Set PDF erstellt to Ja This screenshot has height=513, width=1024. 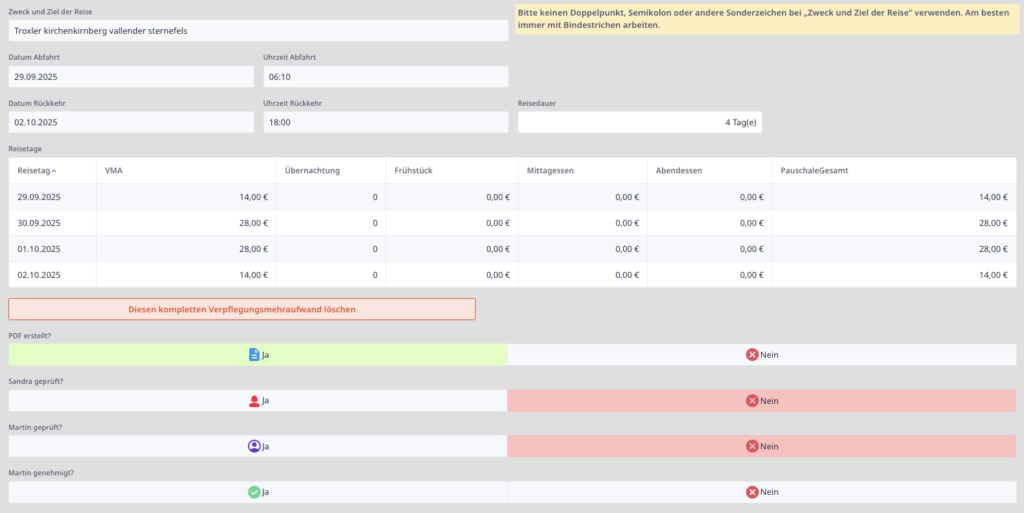pyautogui.click(x=258, y=355)
